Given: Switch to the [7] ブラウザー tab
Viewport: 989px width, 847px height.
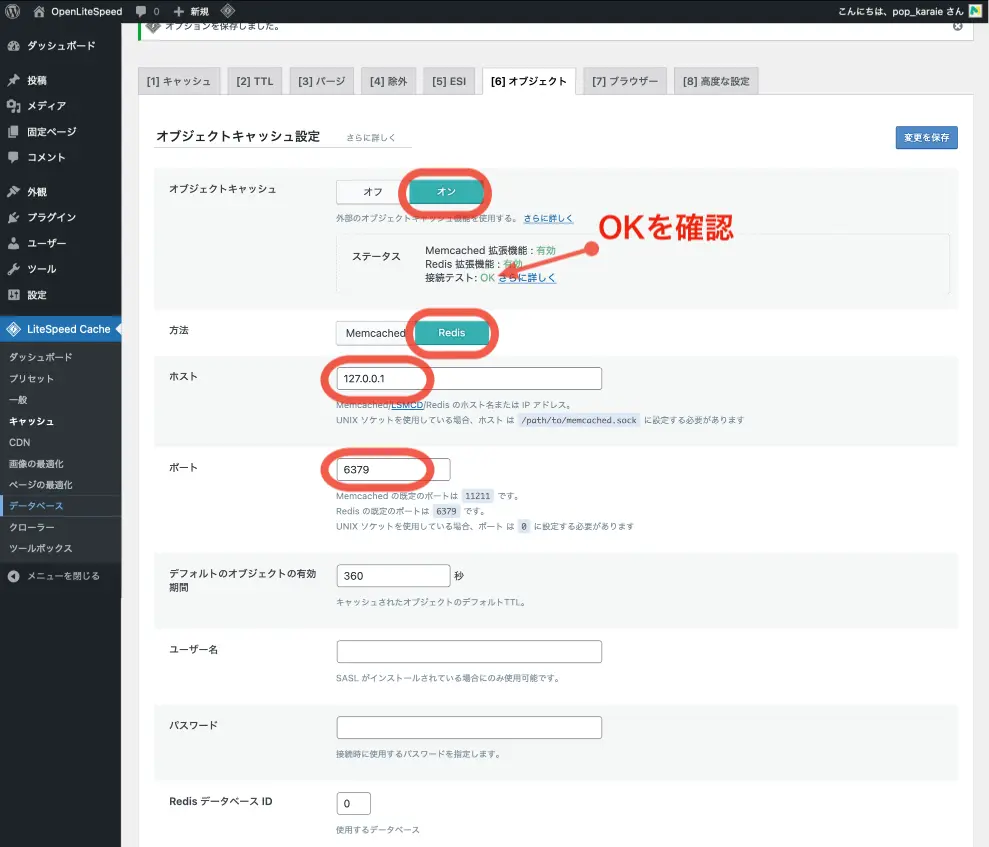Looking at the screenshot, I should point(625,81).
